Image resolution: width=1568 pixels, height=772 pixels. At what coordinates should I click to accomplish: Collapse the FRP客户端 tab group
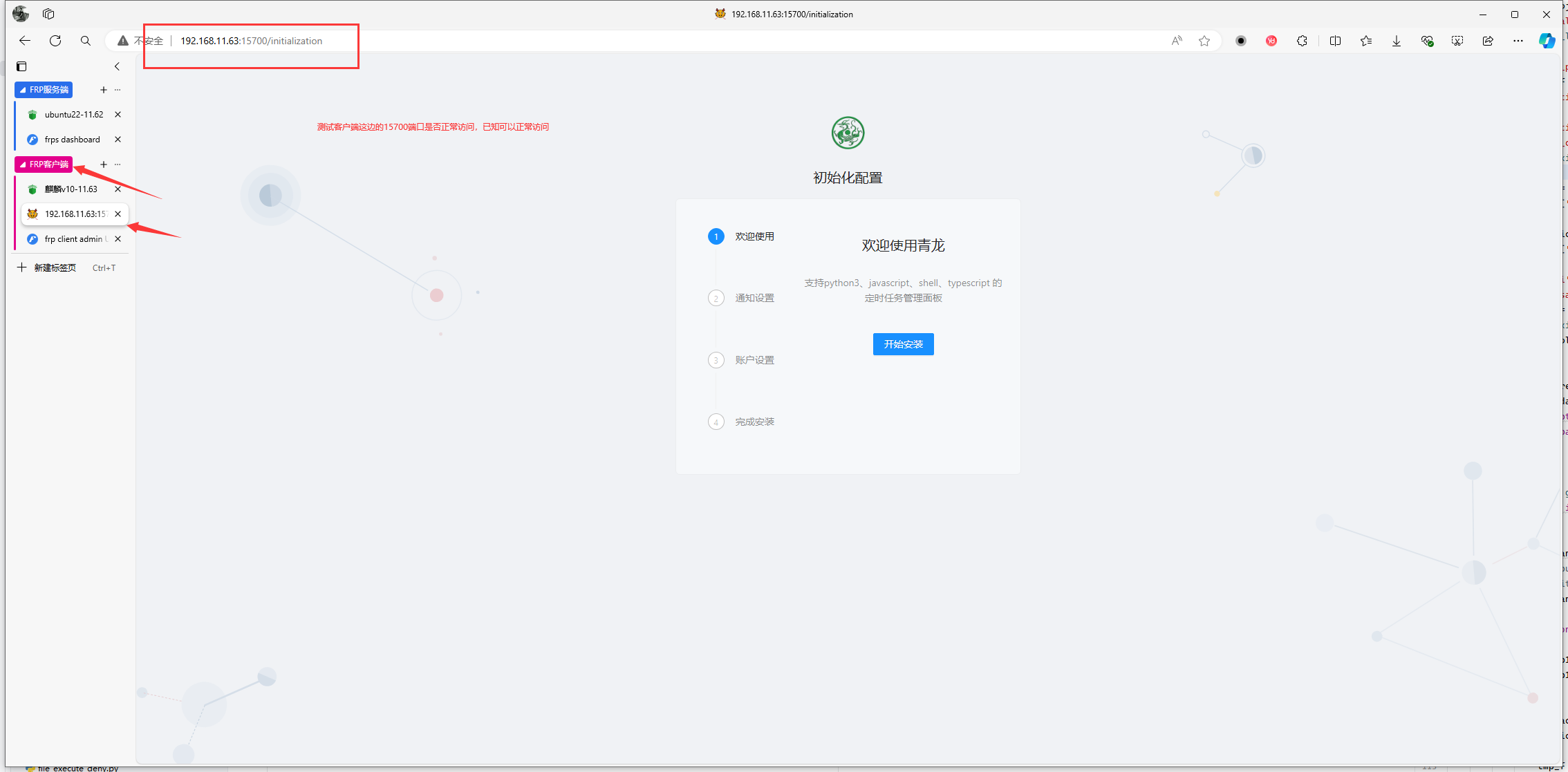[44, 164]
